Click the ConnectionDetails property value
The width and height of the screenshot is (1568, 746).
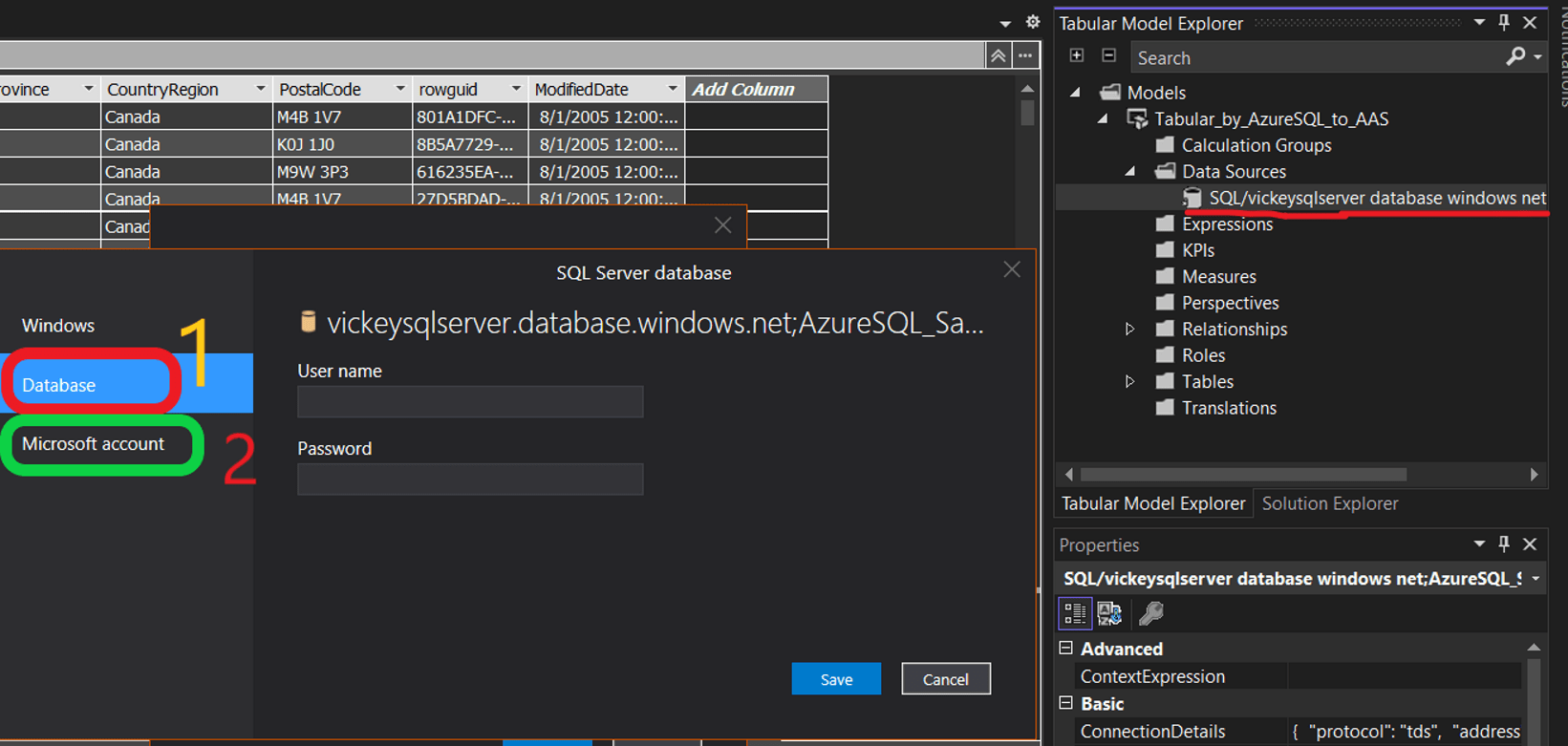[1405, 732]
